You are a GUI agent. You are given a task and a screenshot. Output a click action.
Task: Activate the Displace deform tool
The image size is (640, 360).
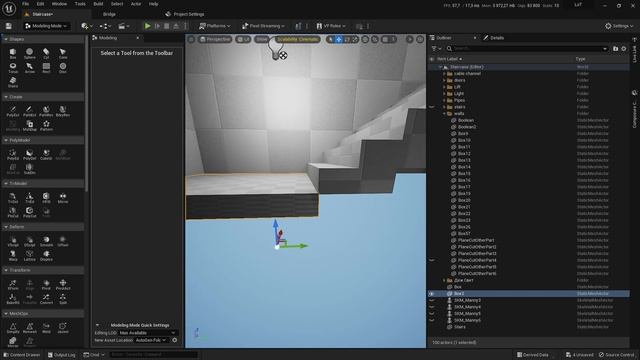tap(46, 256)
